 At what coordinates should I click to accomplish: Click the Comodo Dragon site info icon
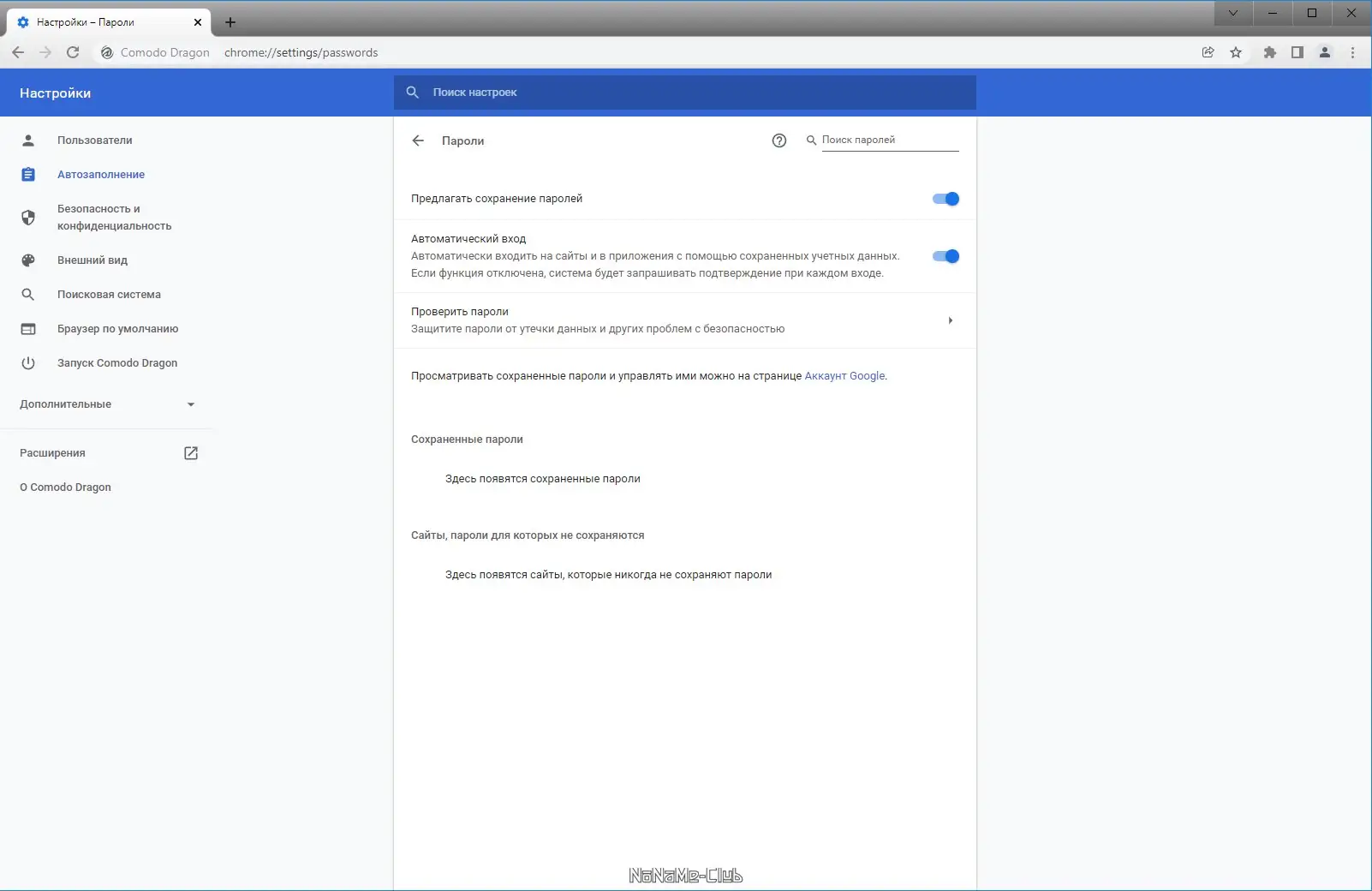pos(107,52)
